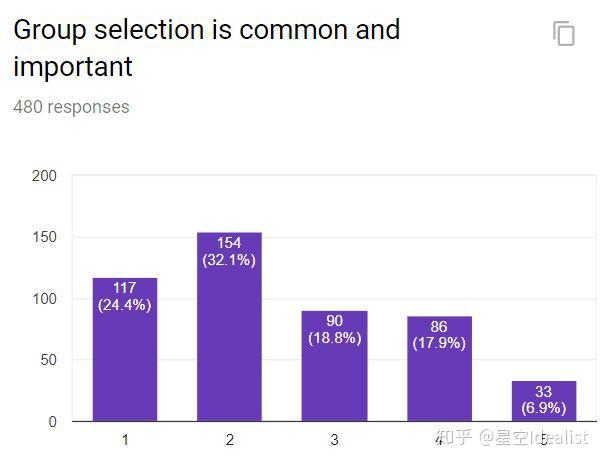The width and height of the screenshot is (604, 462).
Task: Click the "@星空Idealist" watermark username
Action: [533, 438]
